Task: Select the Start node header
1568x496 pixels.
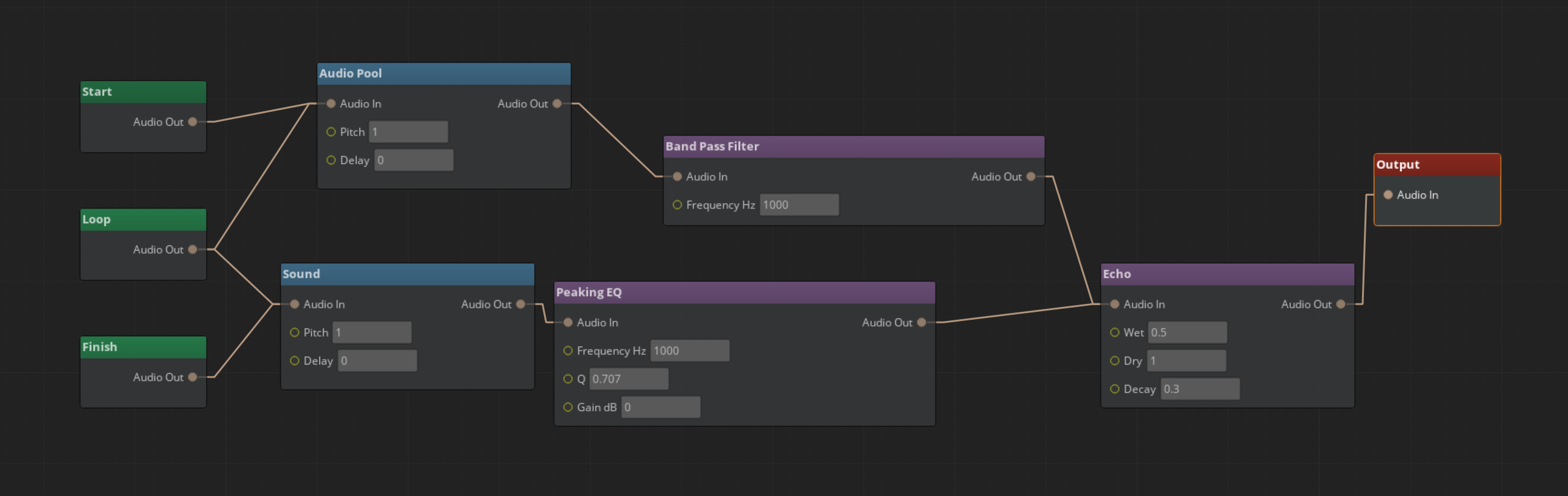Action: tap(143, 92)
